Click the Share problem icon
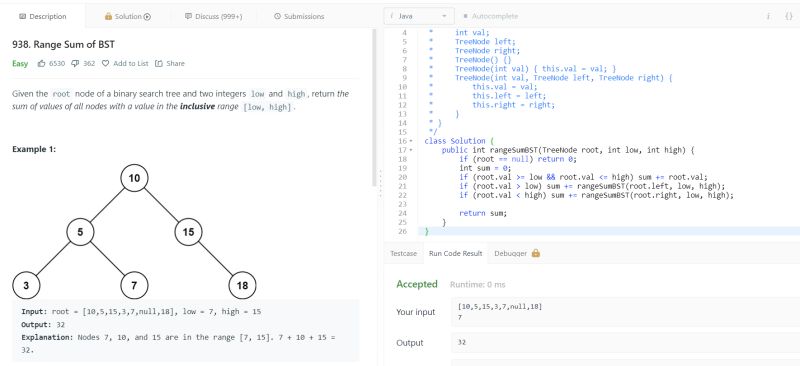800x366 pixels. click(159, 64)
